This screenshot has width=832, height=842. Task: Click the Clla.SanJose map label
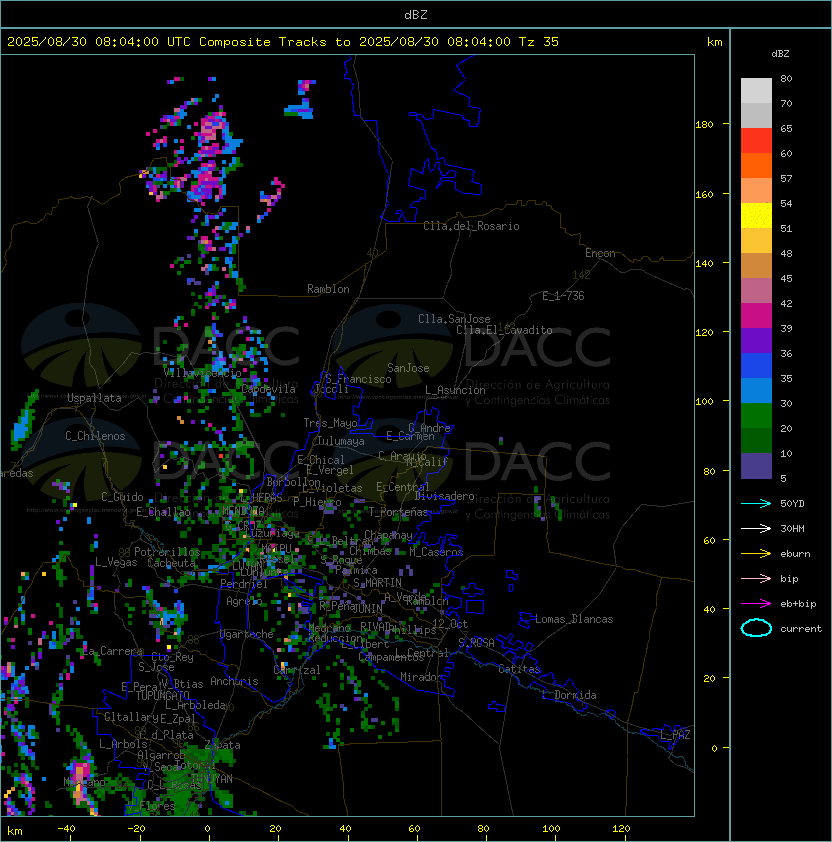pos(454,319)
